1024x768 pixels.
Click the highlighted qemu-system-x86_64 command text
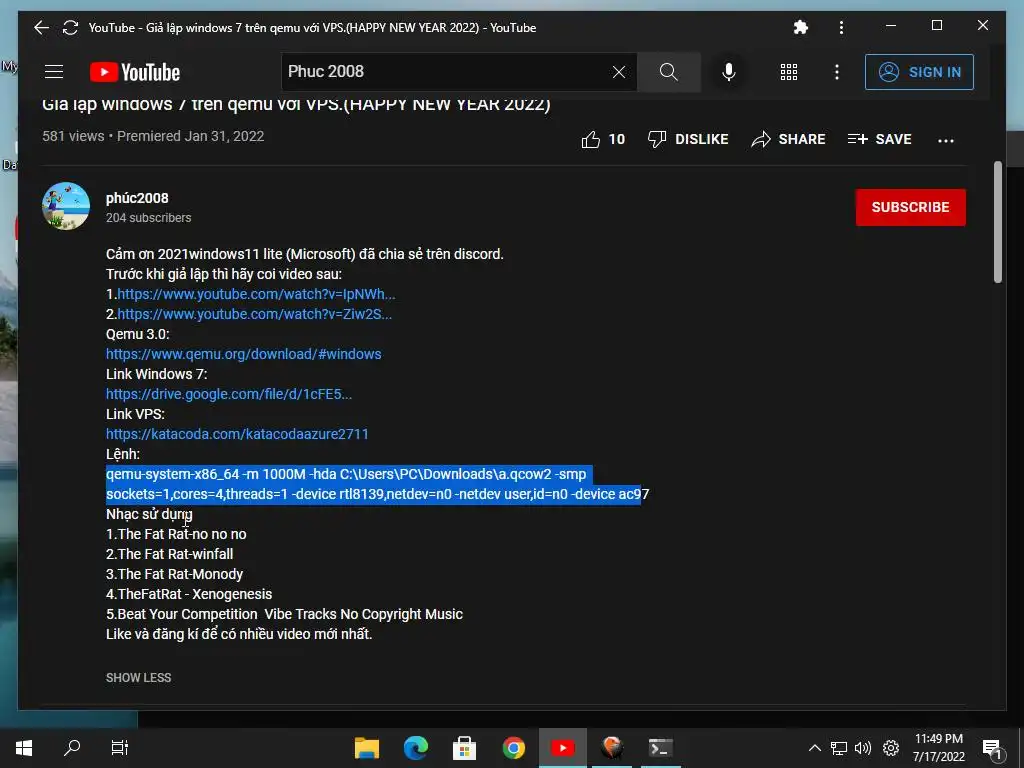(377, 484)
